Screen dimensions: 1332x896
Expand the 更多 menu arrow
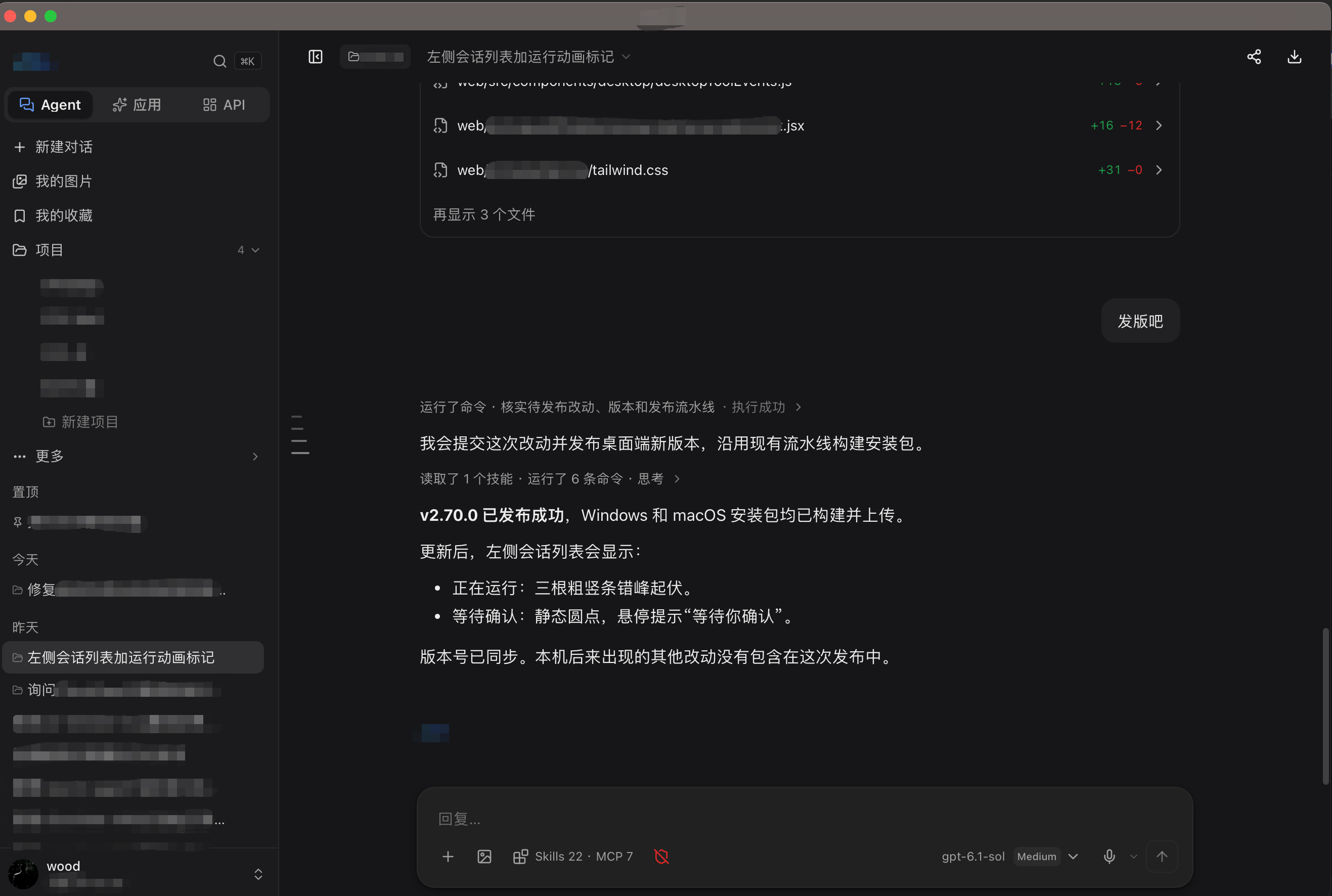point(255,456)
